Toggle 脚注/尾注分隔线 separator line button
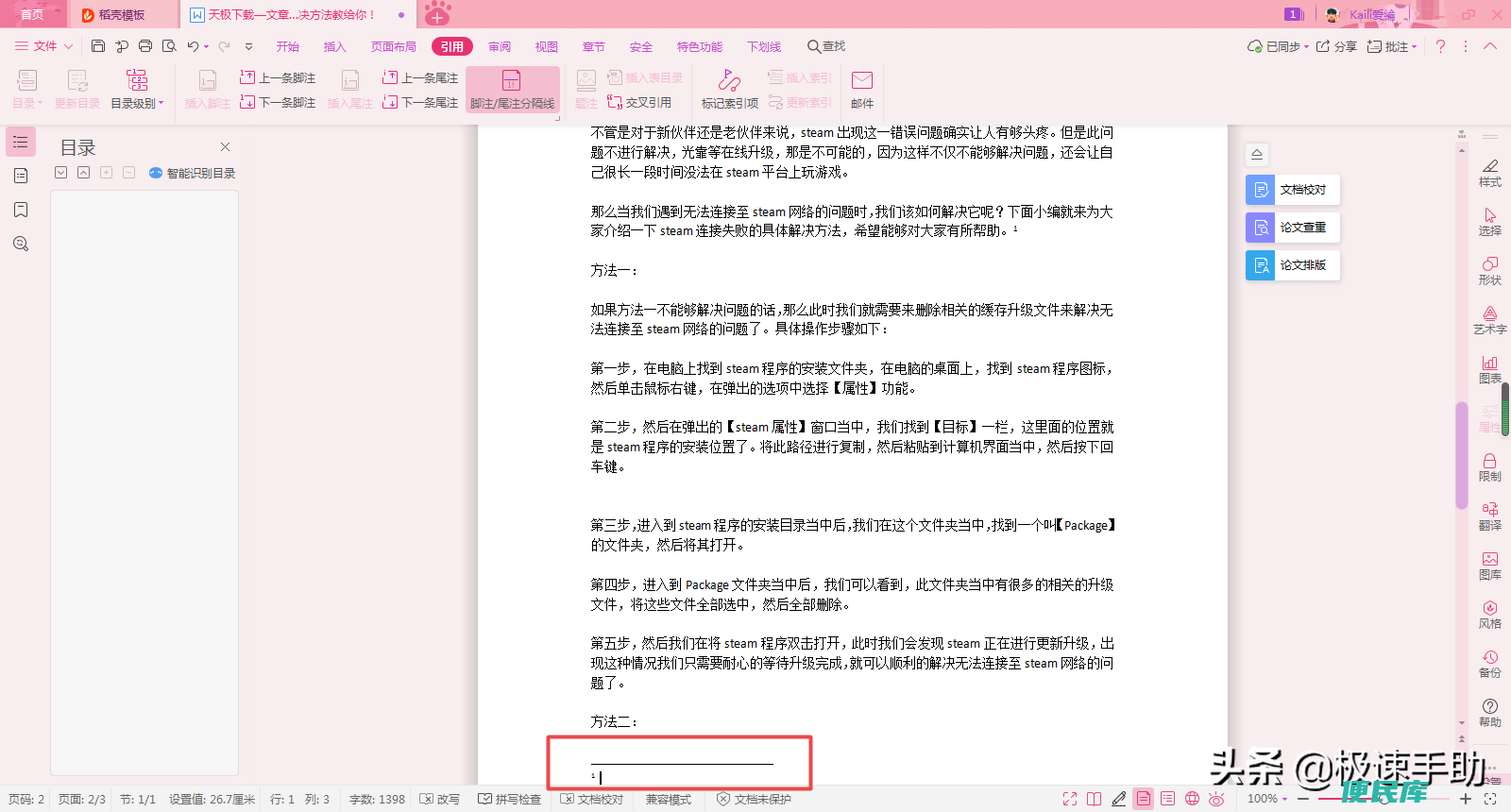 coord(512,90)
